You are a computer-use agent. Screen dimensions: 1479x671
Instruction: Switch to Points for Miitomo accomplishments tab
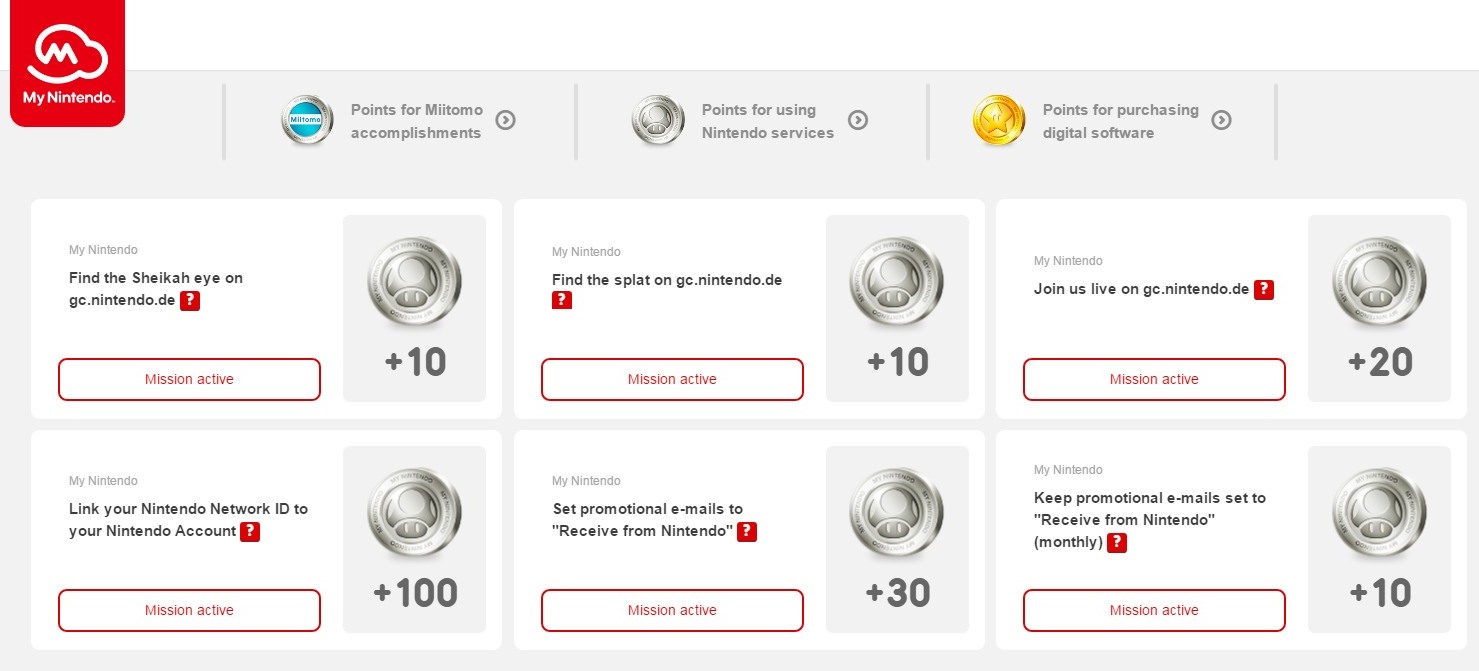[x=416, y=121]
